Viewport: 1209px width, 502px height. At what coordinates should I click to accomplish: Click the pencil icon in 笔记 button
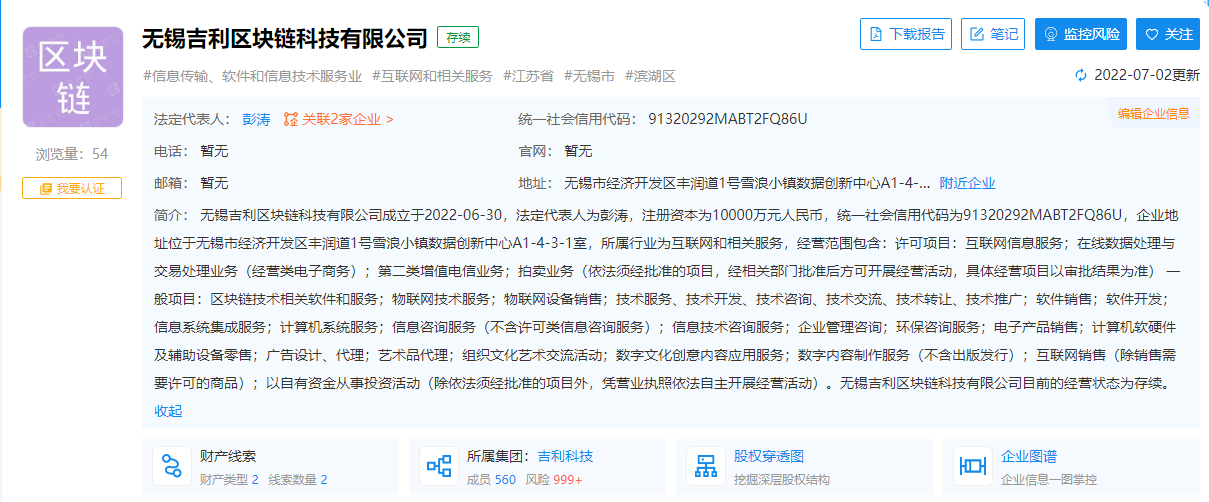[977, 34]
